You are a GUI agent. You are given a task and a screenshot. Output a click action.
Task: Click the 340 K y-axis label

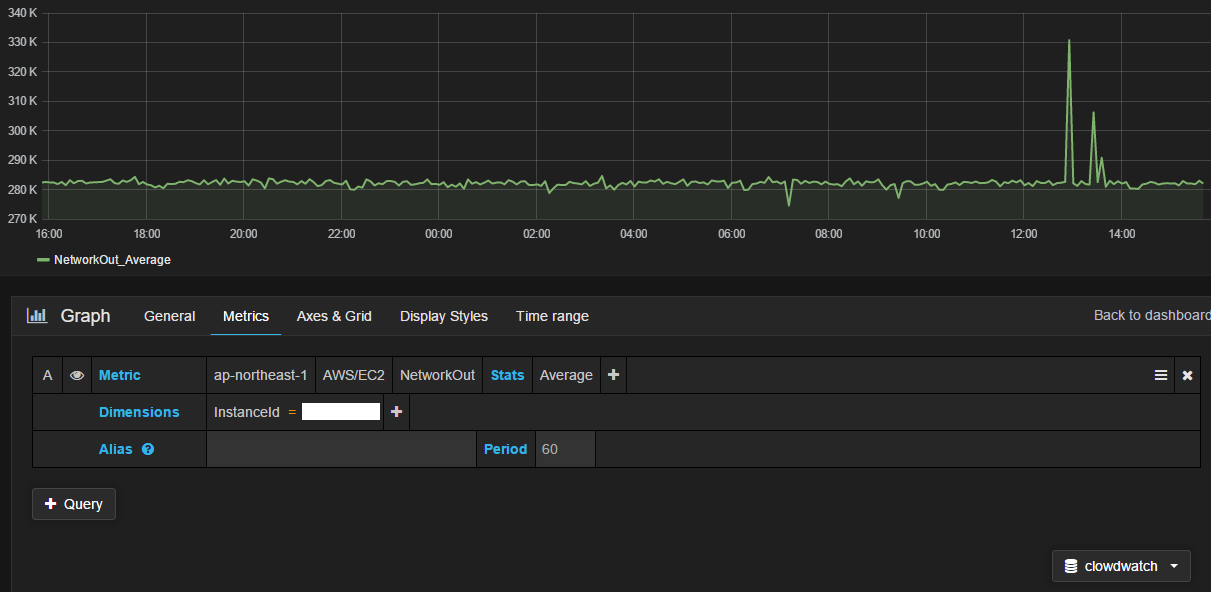pyautogui.click(x=21, y=13)
